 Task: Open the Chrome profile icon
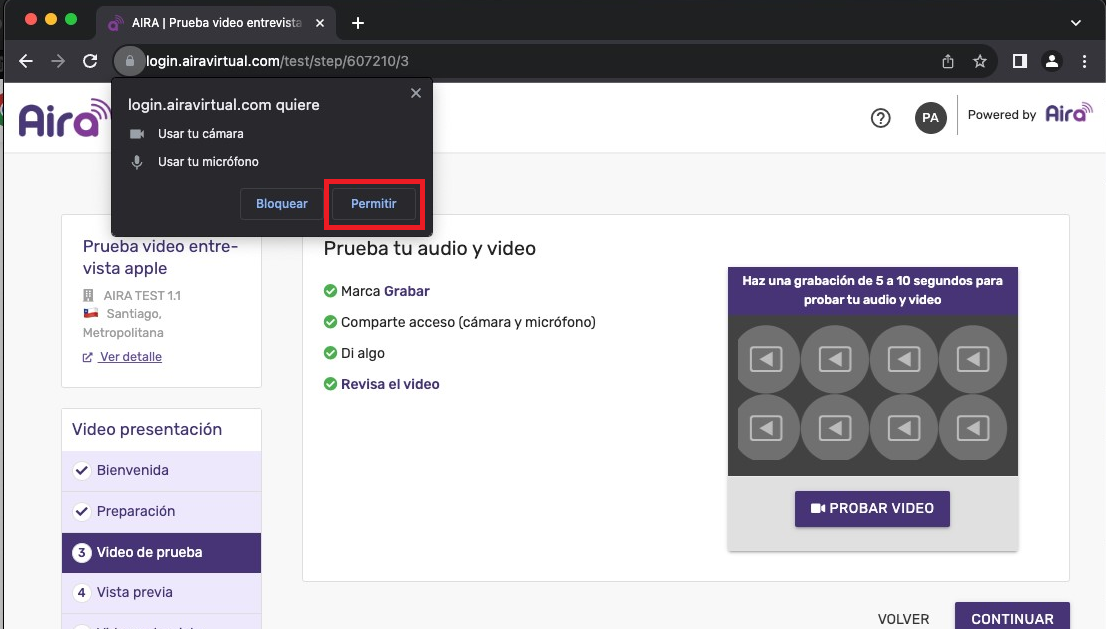click(x=1052, y=61)
